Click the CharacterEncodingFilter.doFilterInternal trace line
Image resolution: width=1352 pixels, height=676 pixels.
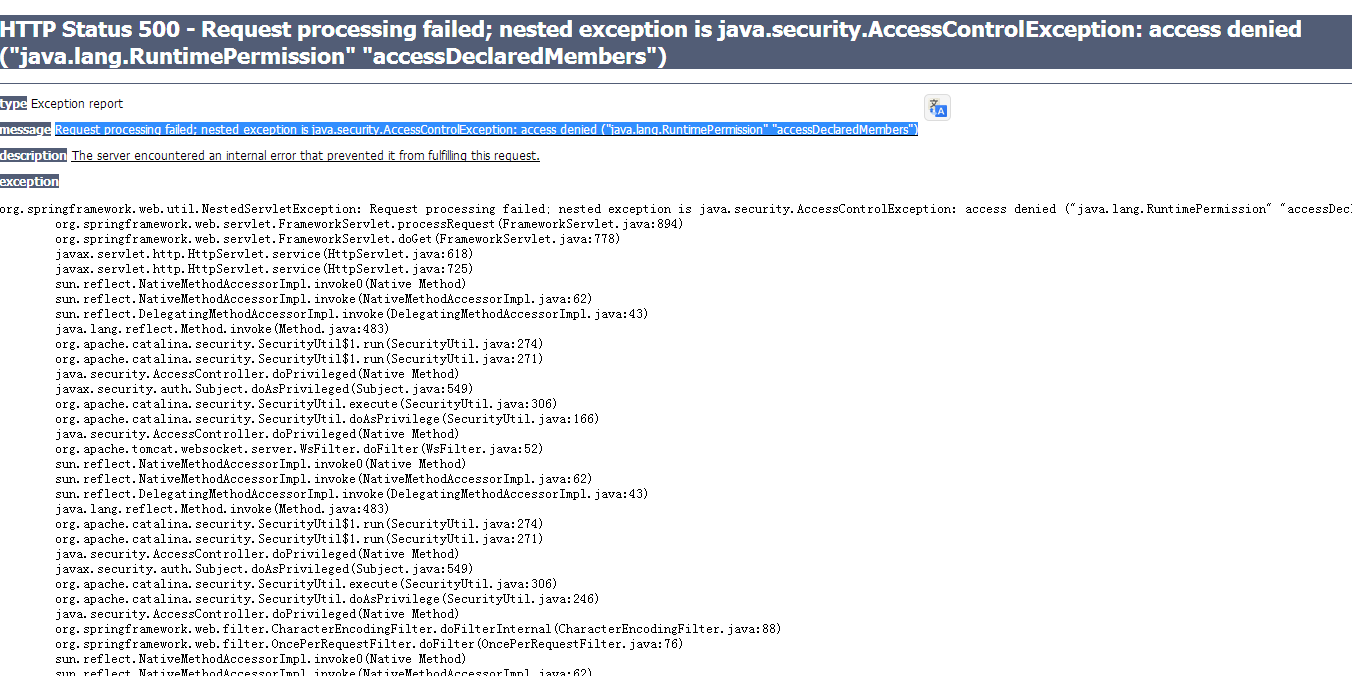(418, 629)
